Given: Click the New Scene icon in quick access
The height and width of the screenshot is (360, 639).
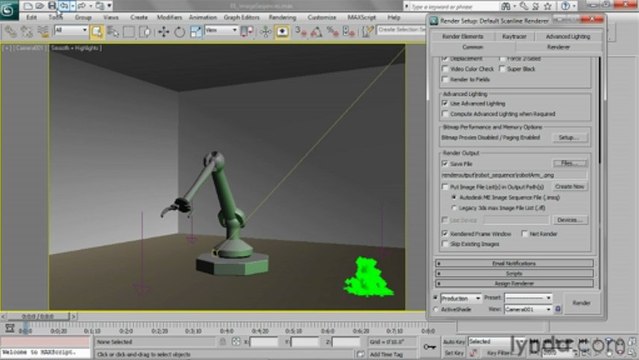Looking at the screenshot, I should 28,6.
